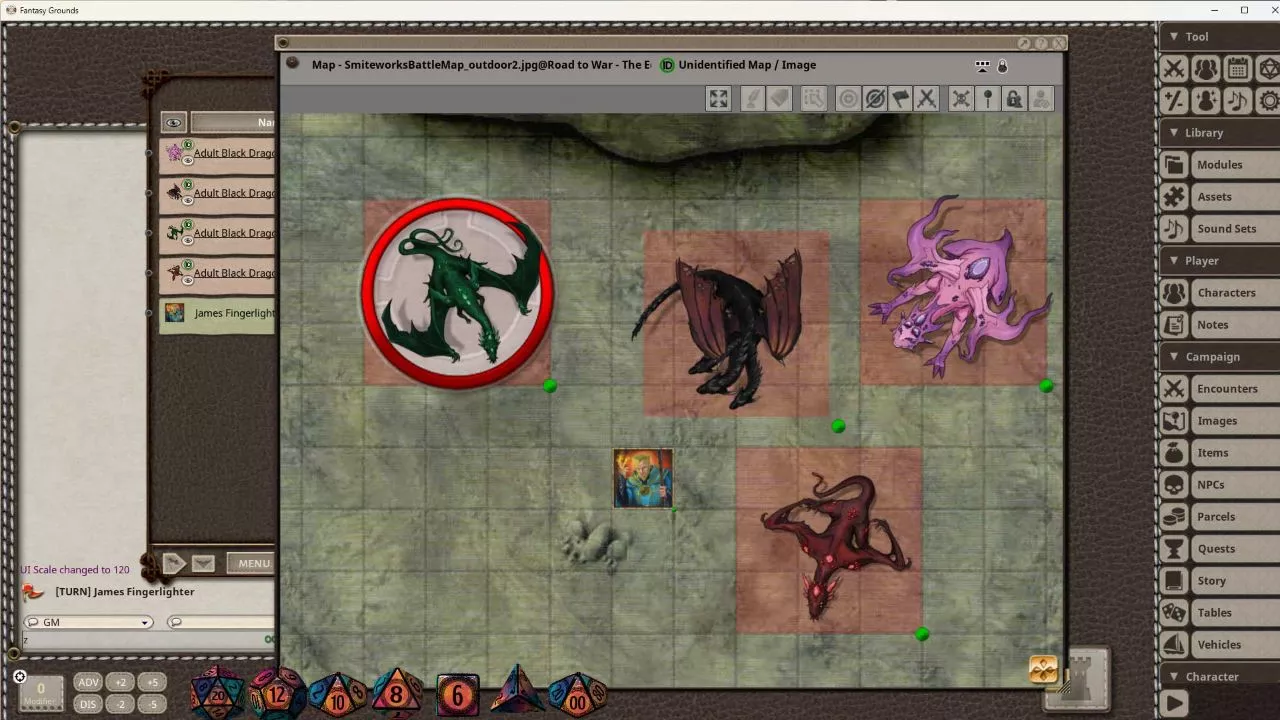
Task: Open Tables in the sidebar
Action: [1219, 612]
